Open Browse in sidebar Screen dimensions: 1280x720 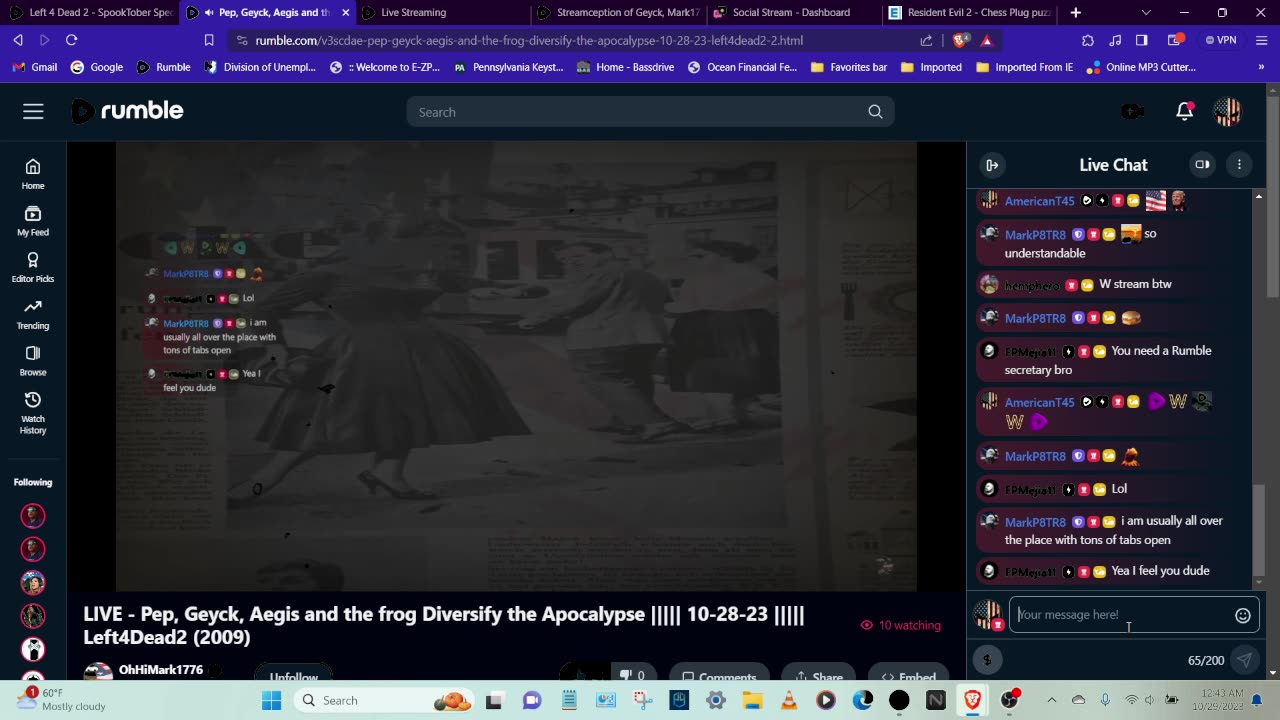[33, 360]
